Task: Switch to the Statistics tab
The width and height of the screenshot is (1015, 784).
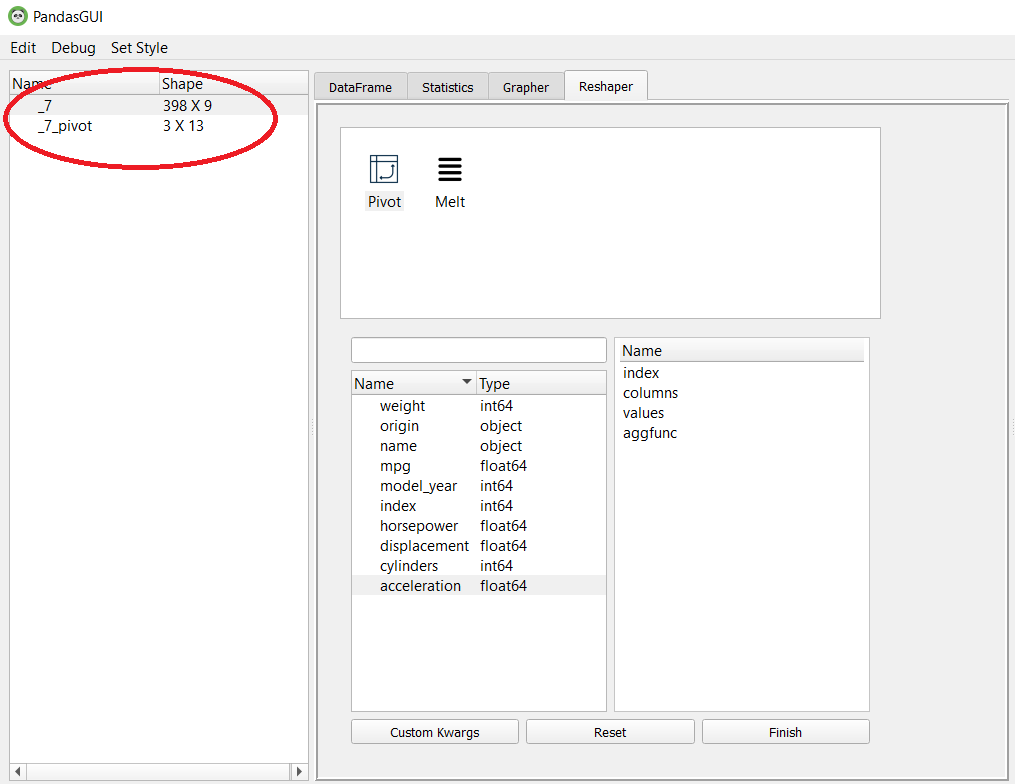Action: 447,87
